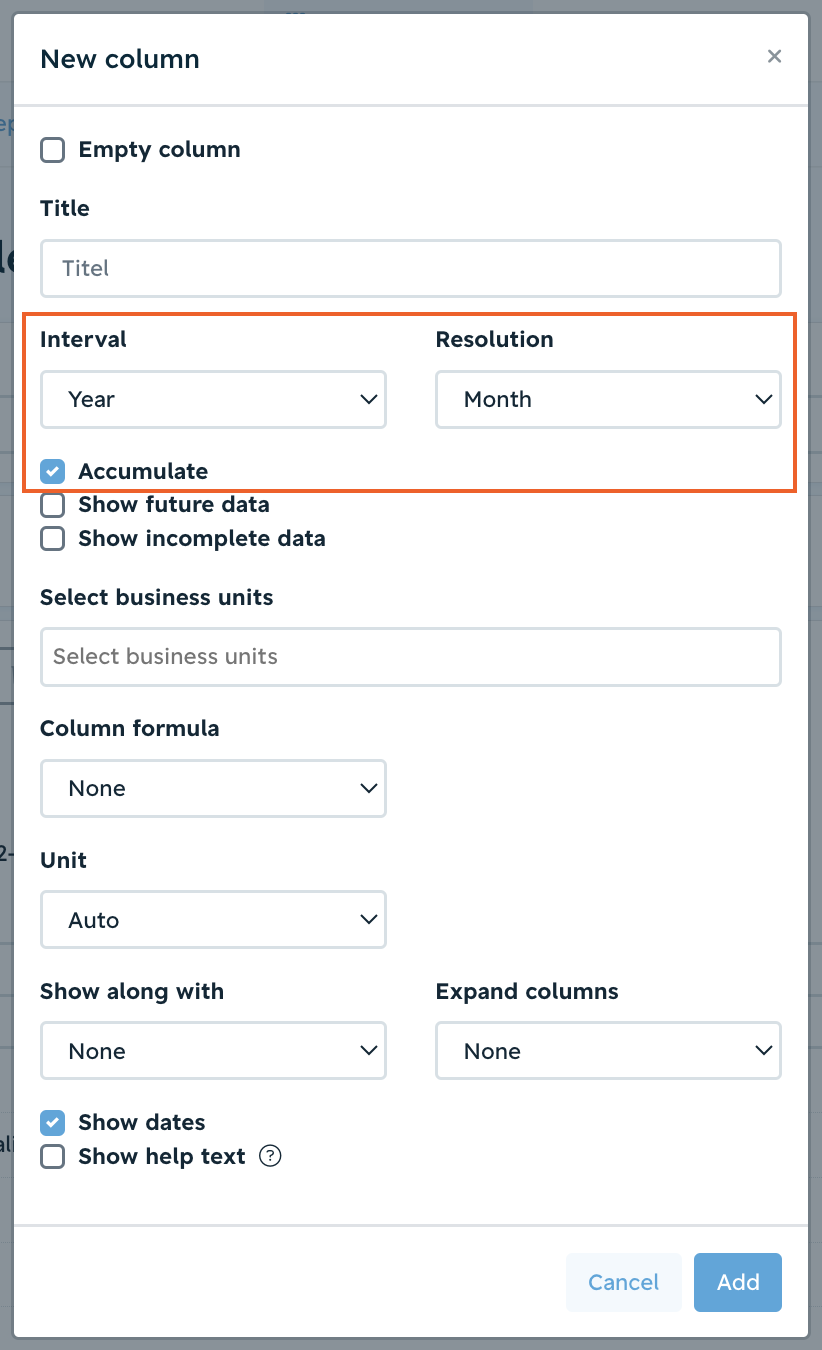Image resolution: width=822 pixels, height=1350 pixels.
Task: Click the Select business units field
Action: [411, 657]
